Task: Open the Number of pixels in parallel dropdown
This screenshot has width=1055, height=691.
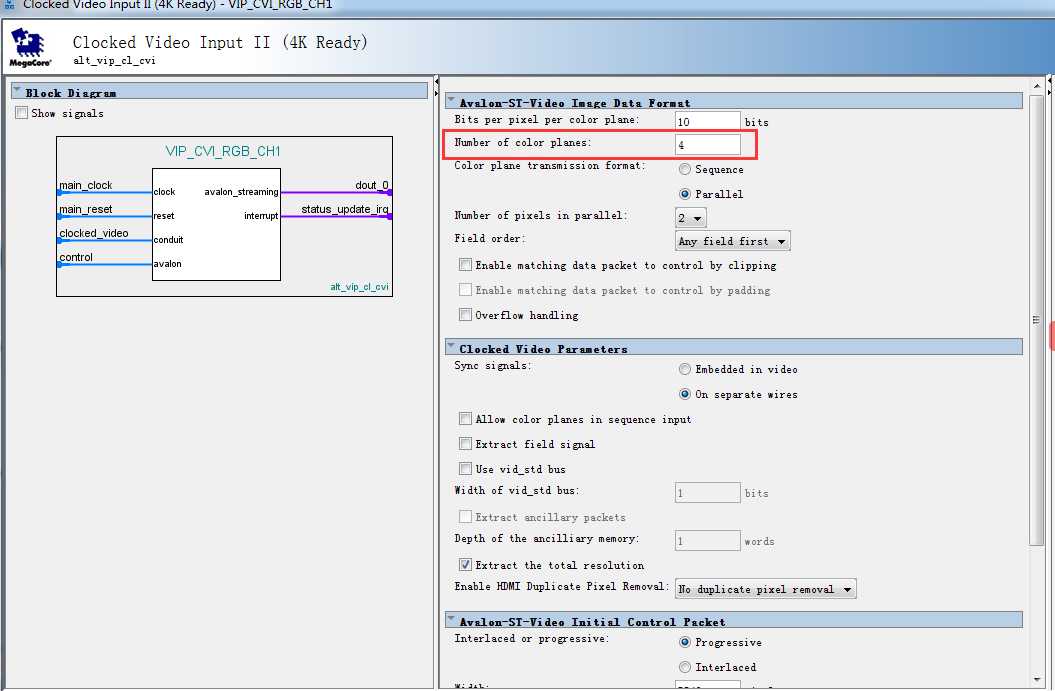Action: pyautogui.click(x=690, y=217)
